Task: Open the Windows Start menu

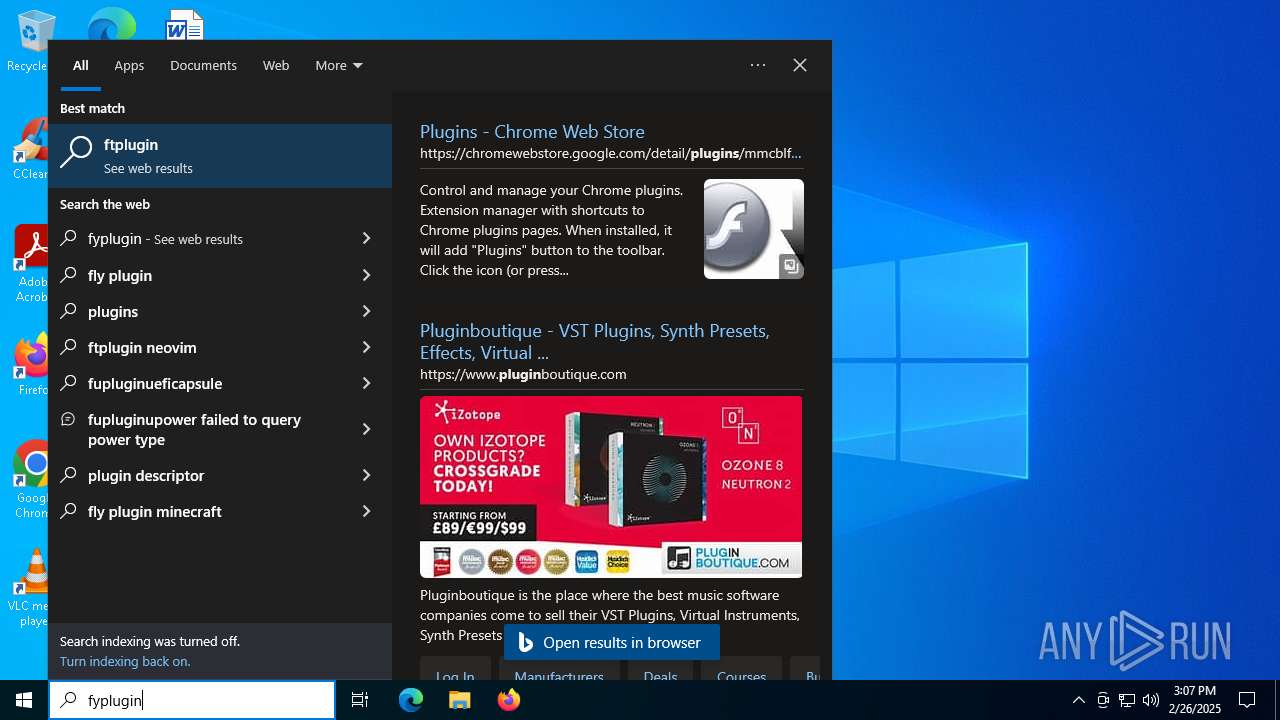Action: pyautogui.click(x=24, y=700)
